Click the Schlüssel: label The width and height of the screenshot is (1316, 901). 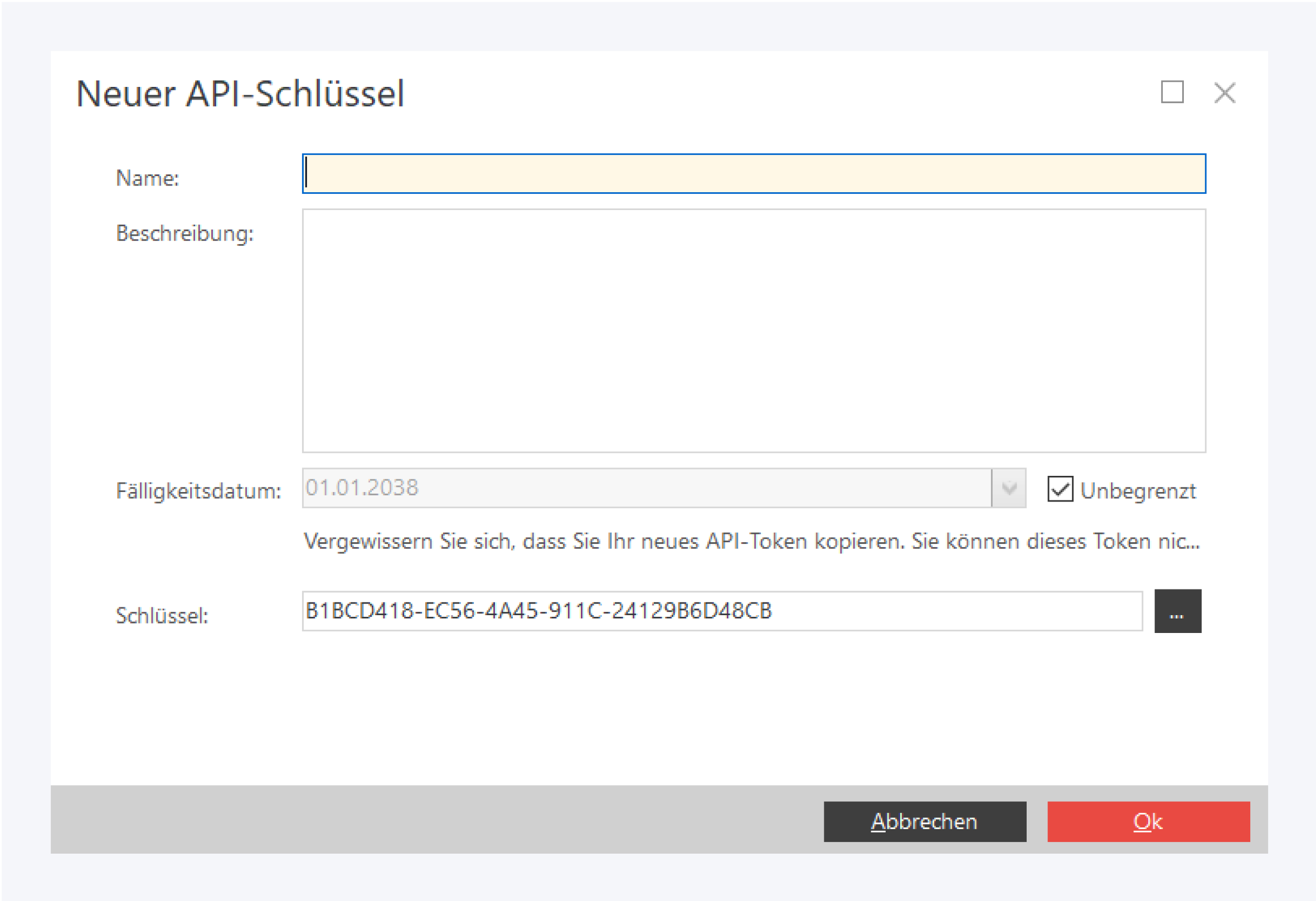pyautogui.click(x=162, y=616)
